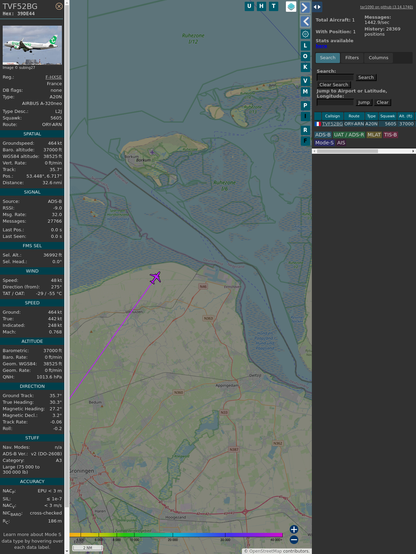Image resolution: width=416 pixels, height=554 pixels.
Task: Click the zoom in plus button
Action: pos(294,529)
